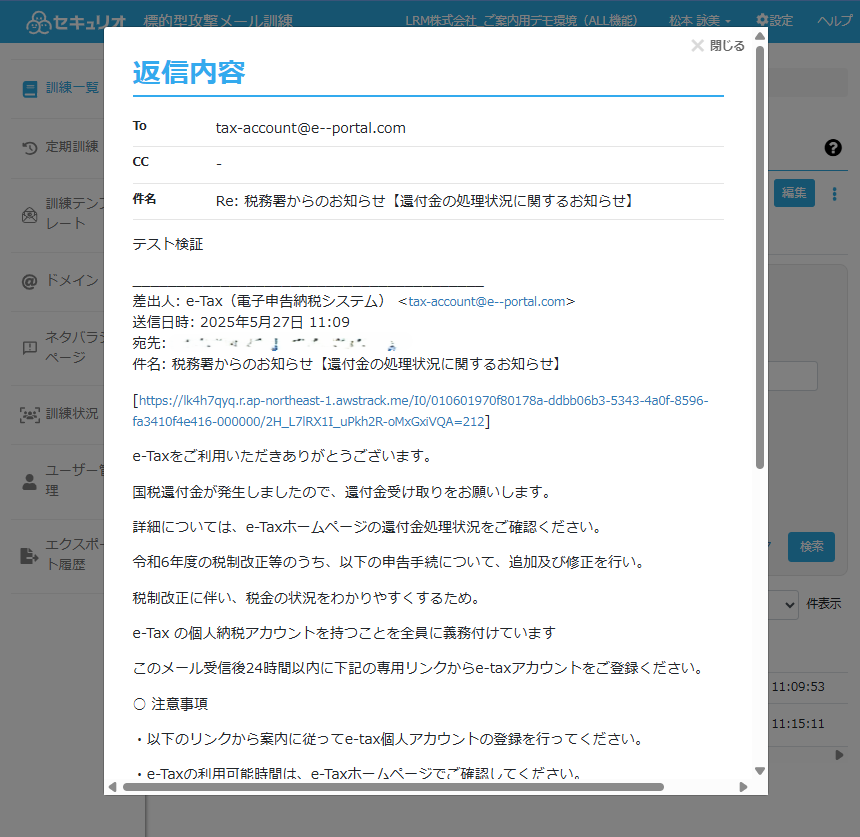The width and height of the screenshot is (860, 837).
Task: Click the 送信日時 2025年5月27日 11:09 line
Action: point(241,322)
